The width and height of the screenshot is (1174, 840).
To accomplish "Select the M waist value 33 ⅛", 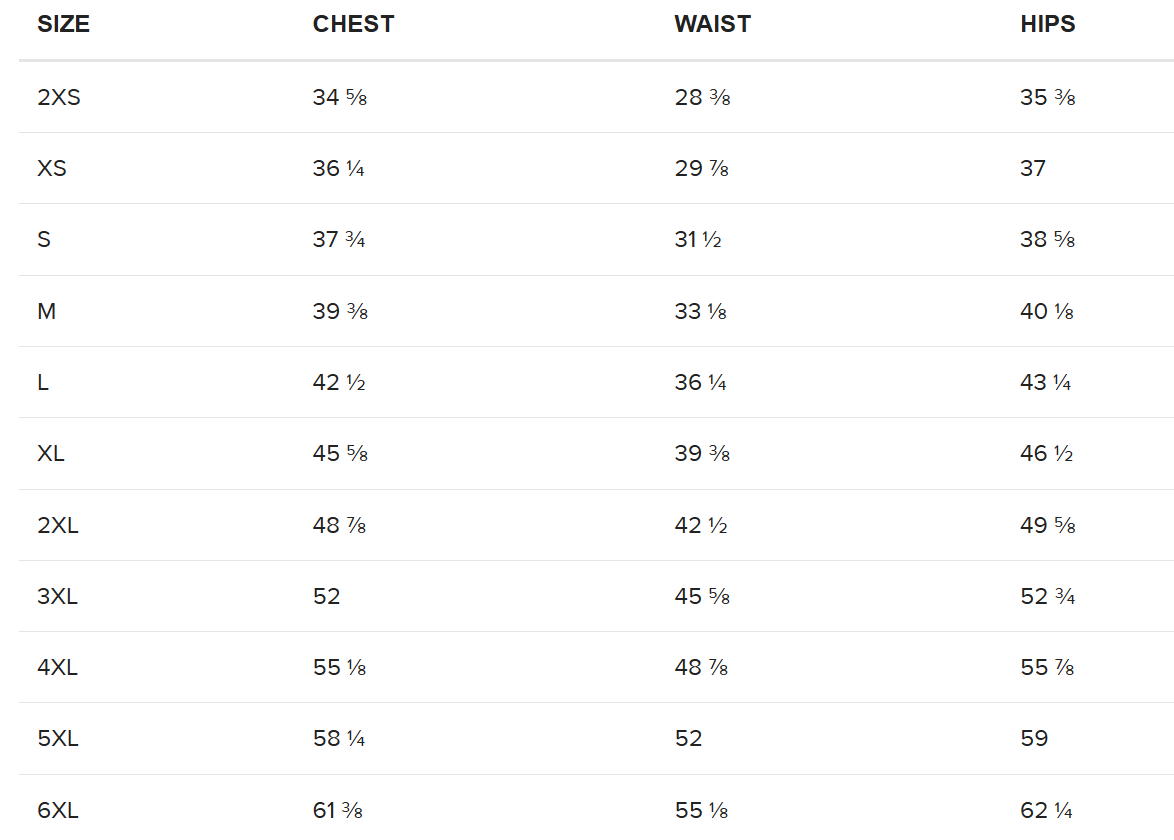I will (701, 311).
